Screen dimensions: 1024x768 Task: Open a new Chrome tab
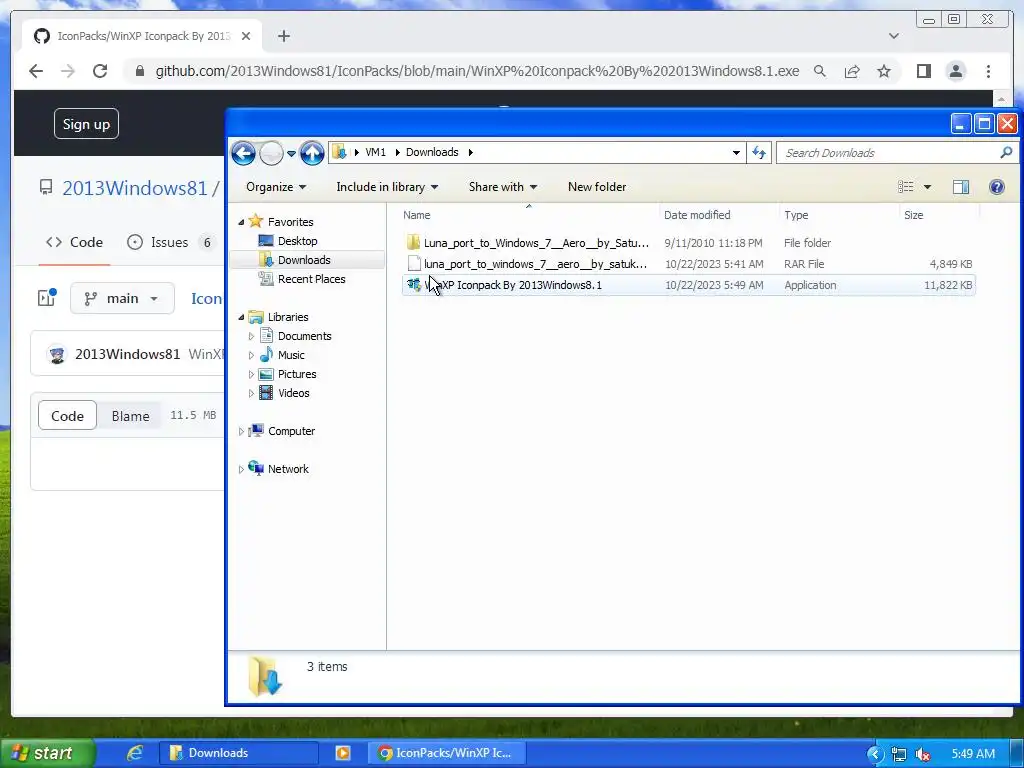pyautogui.click(x=283, y=36)
